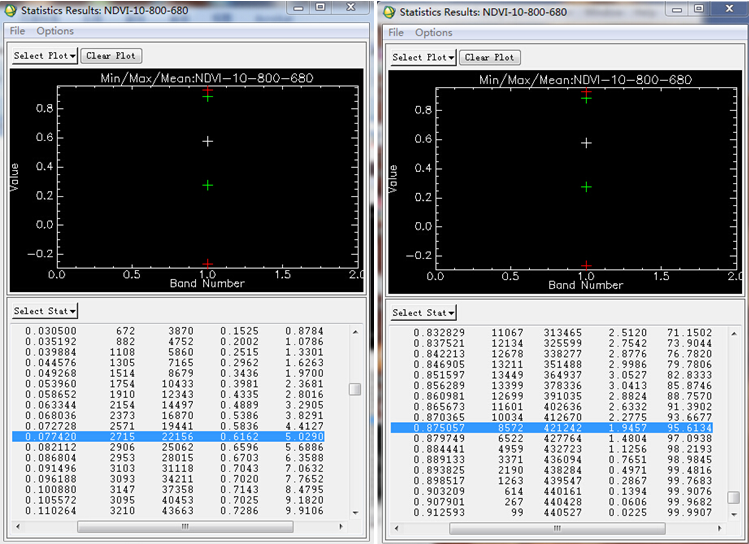
Task: Click scroll-down arrow of left window statistics list
Action: (x=355, y=511)
